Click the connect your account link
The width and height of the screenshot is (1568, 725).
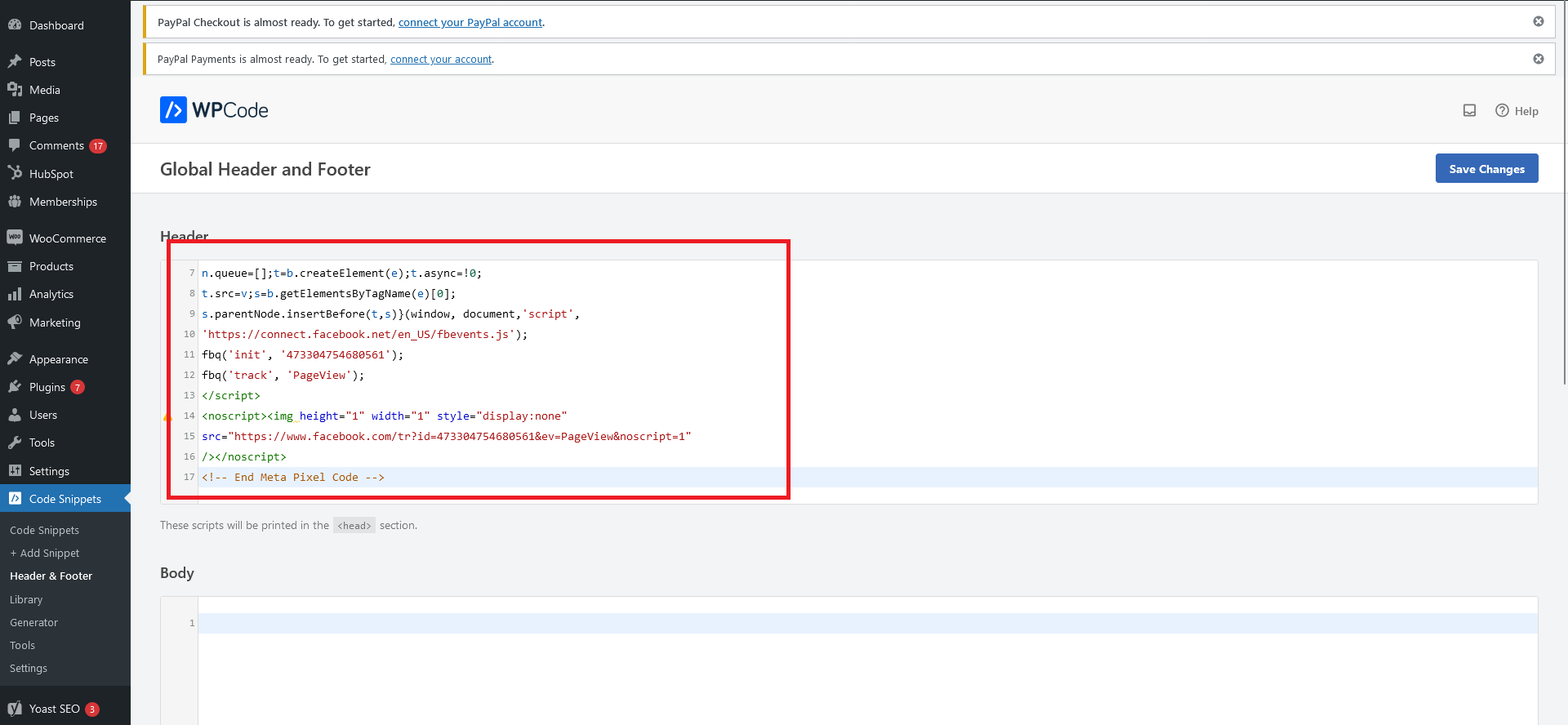441,60
